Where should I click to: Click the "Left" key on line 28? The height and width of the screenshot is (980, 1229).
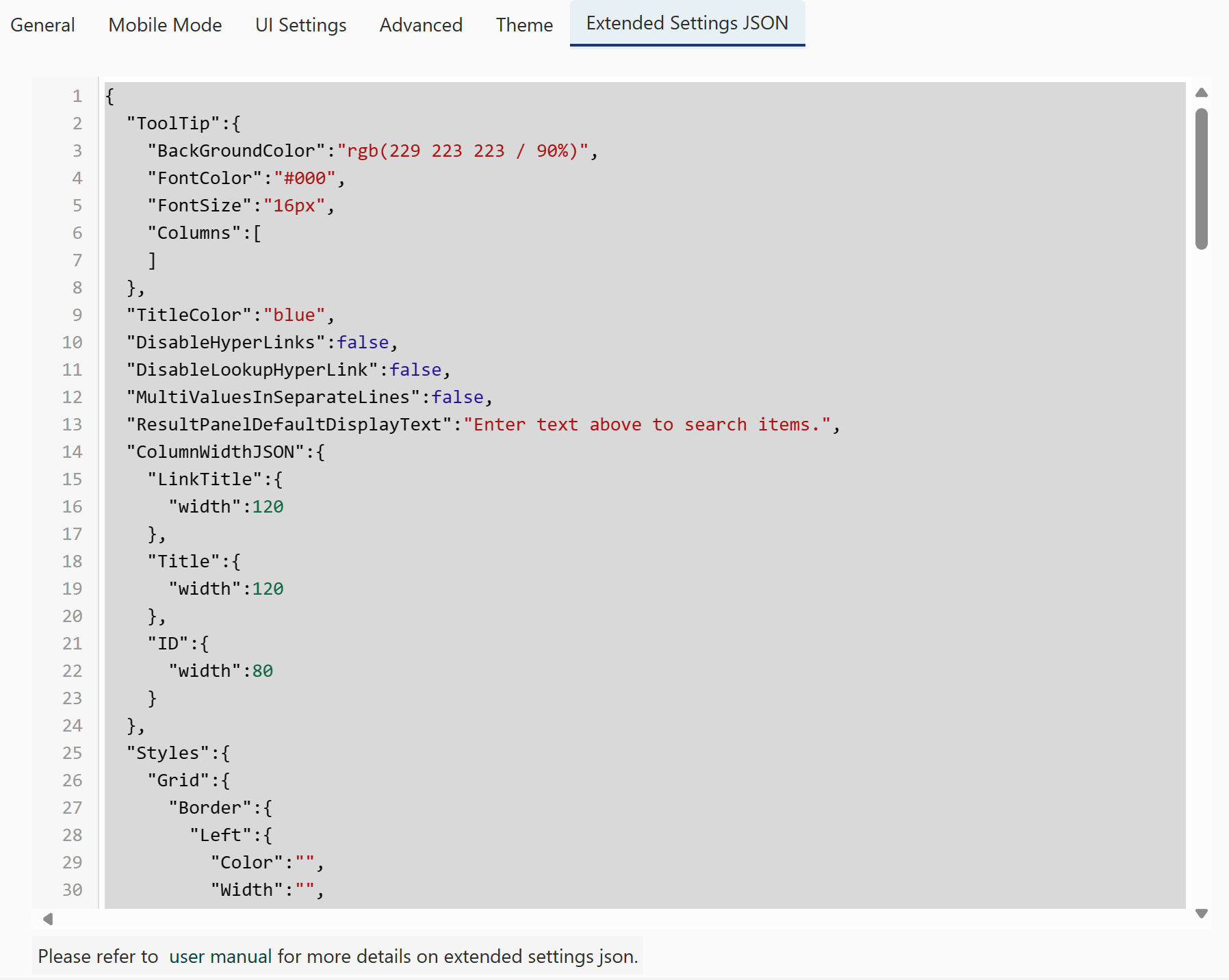[221, 835]
